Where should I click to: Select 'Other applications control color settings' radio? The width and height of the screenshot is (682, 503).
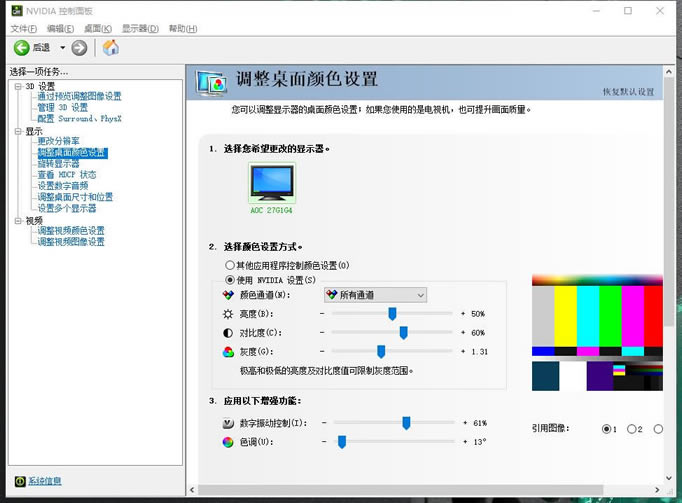230,265
